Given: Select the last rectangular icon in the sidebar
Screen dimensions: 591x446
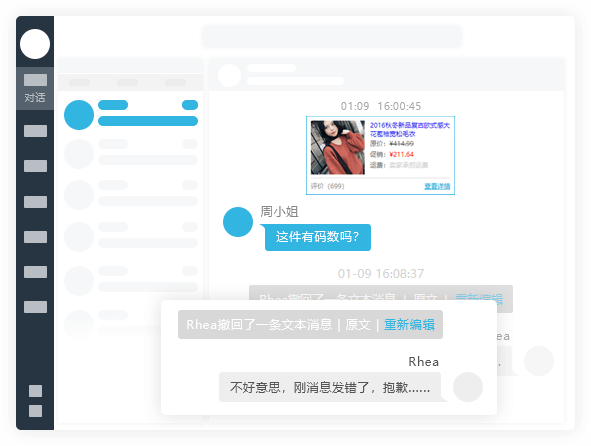Looking at the screenshot, I should tap(35, 307).
